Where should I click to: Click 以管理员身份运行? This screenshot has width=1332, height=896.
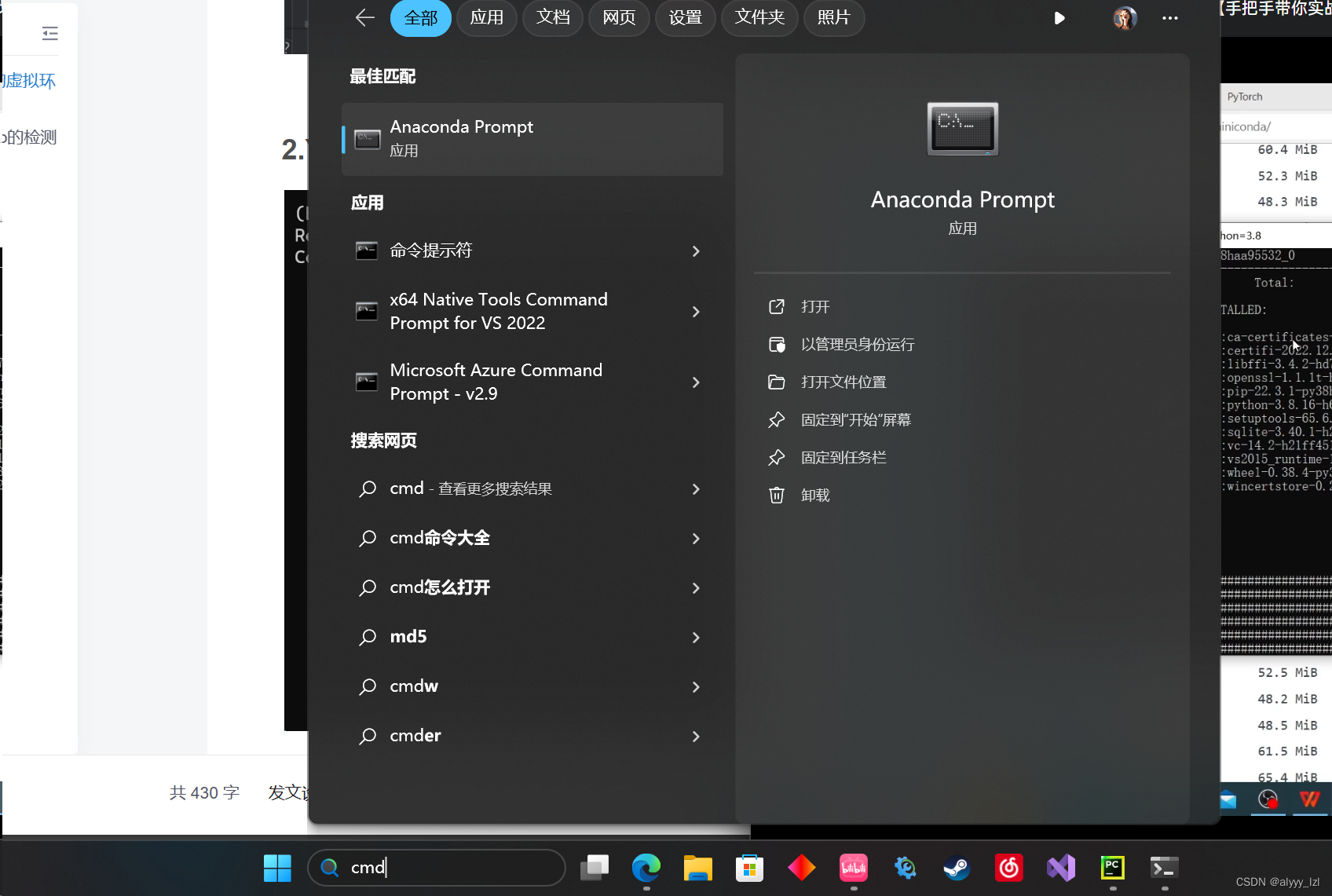[857, 344]
